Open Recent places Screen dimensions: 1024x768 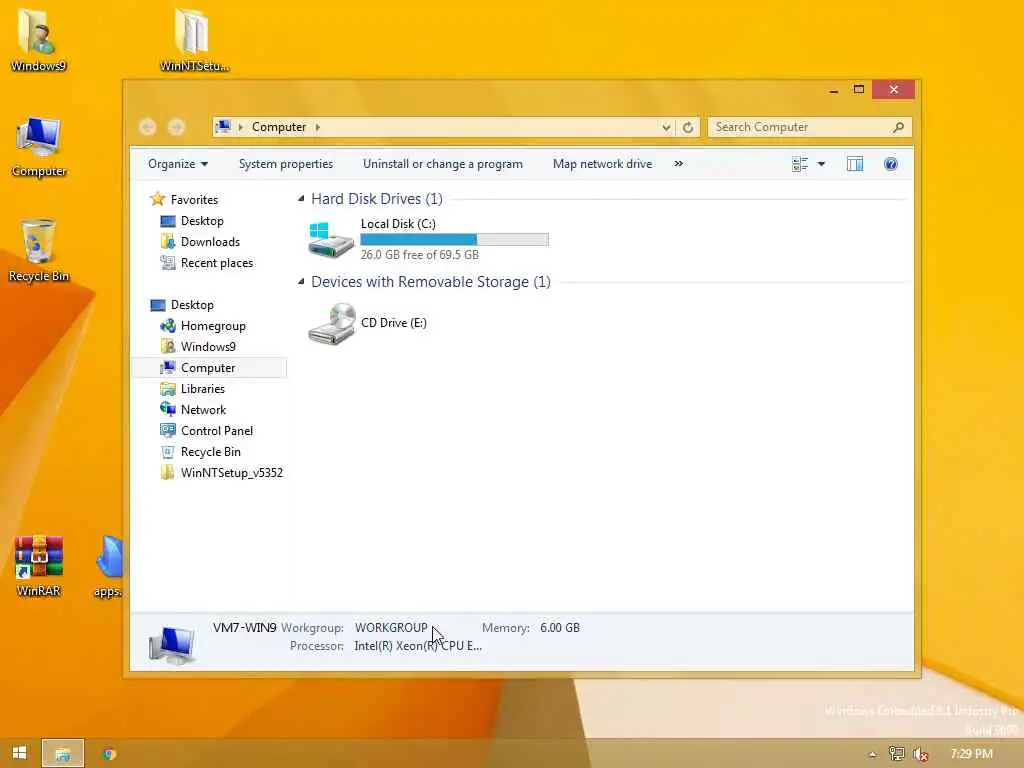(216, 263)
